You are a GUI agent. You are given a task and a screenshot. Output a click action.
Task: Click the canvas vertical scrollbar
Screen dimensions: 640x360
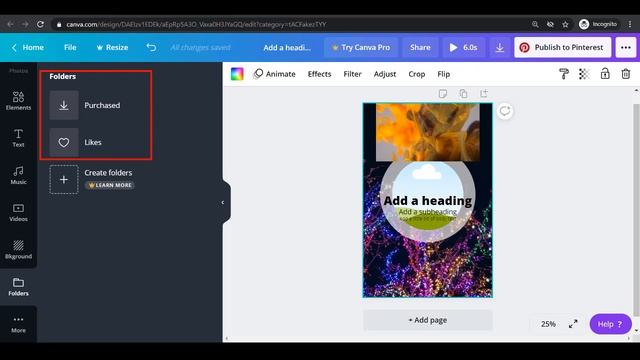(636, 210)
